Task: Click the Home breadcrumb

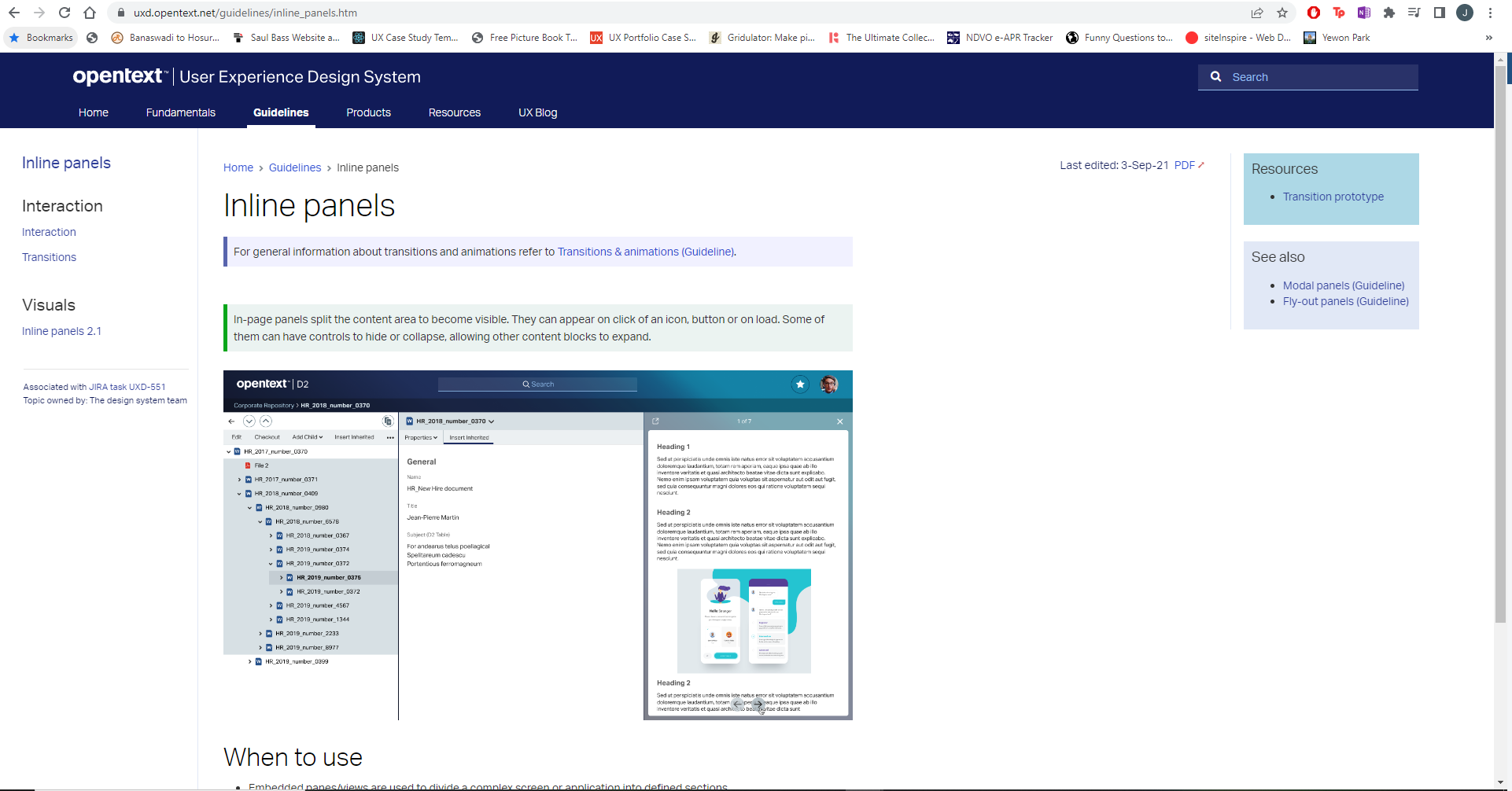Action: pos(238,167)
